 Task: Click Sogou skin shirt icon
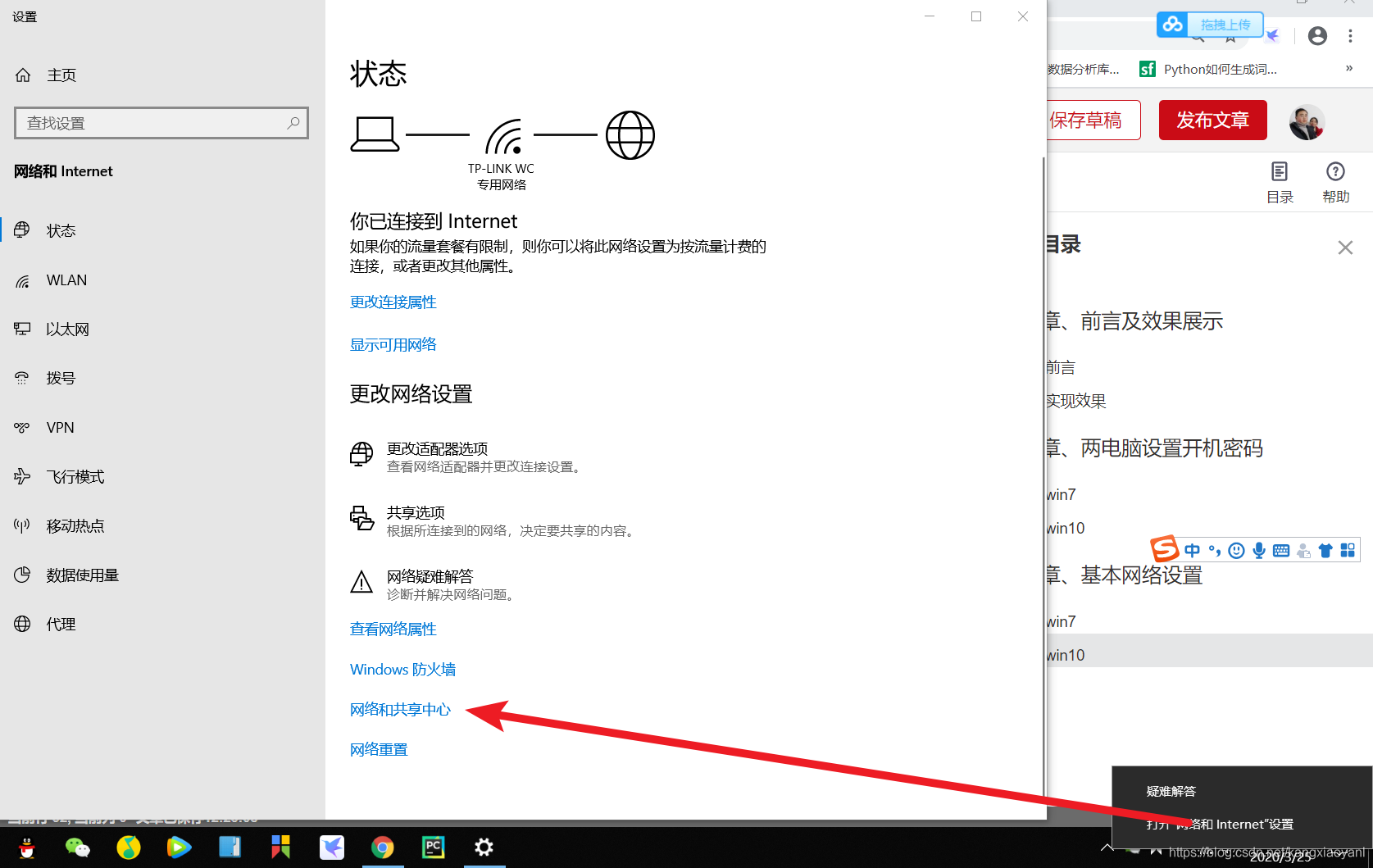pyautogui.click(x=1325, y=551)
